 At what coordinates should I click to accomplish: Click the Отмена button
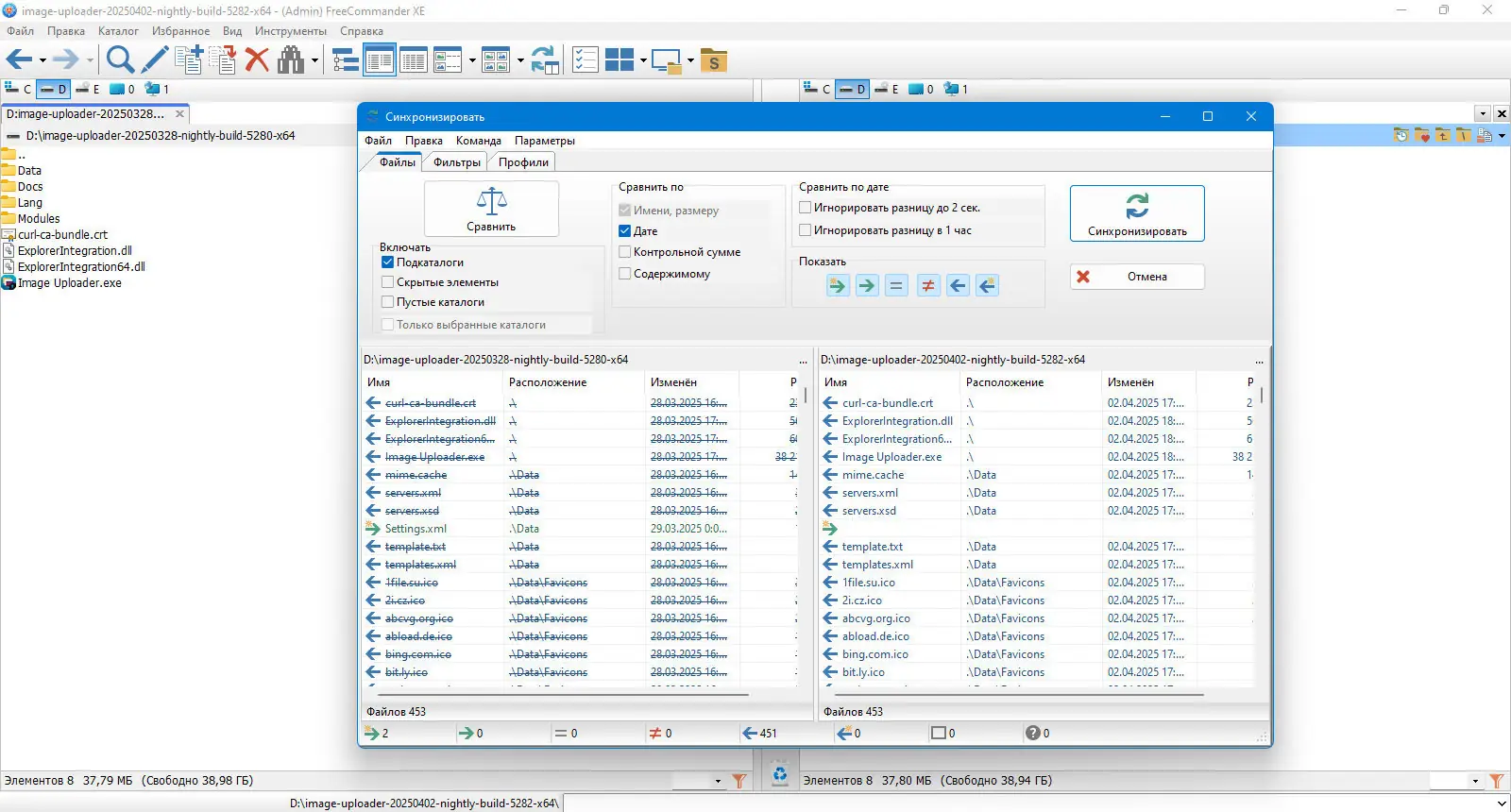click(1137, 277)
